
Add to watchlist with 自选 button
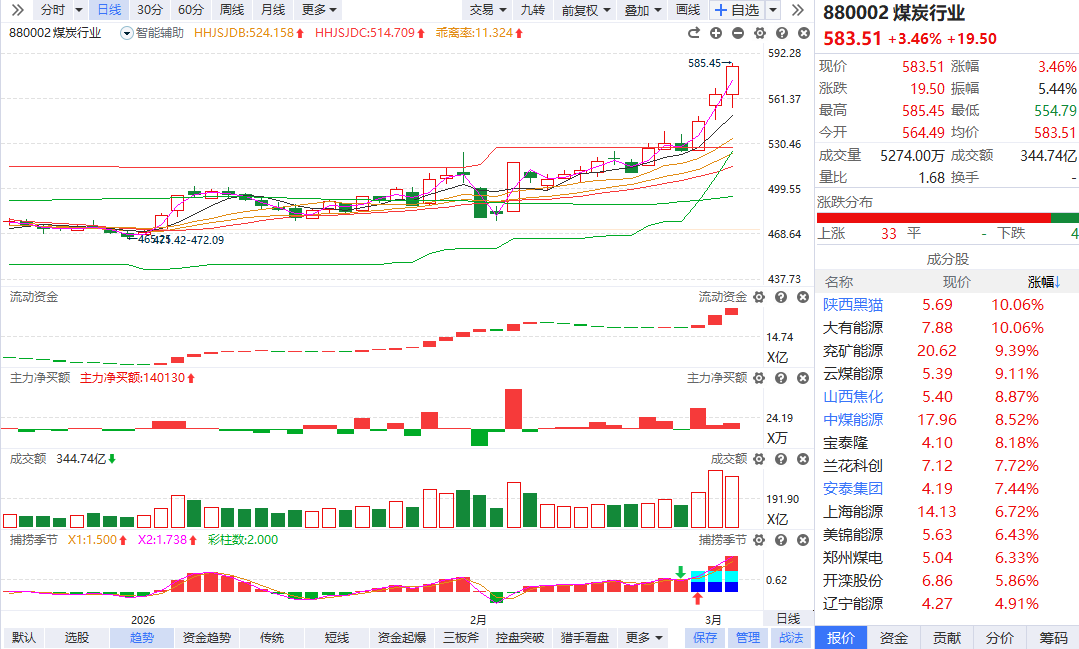click(737, 10)
